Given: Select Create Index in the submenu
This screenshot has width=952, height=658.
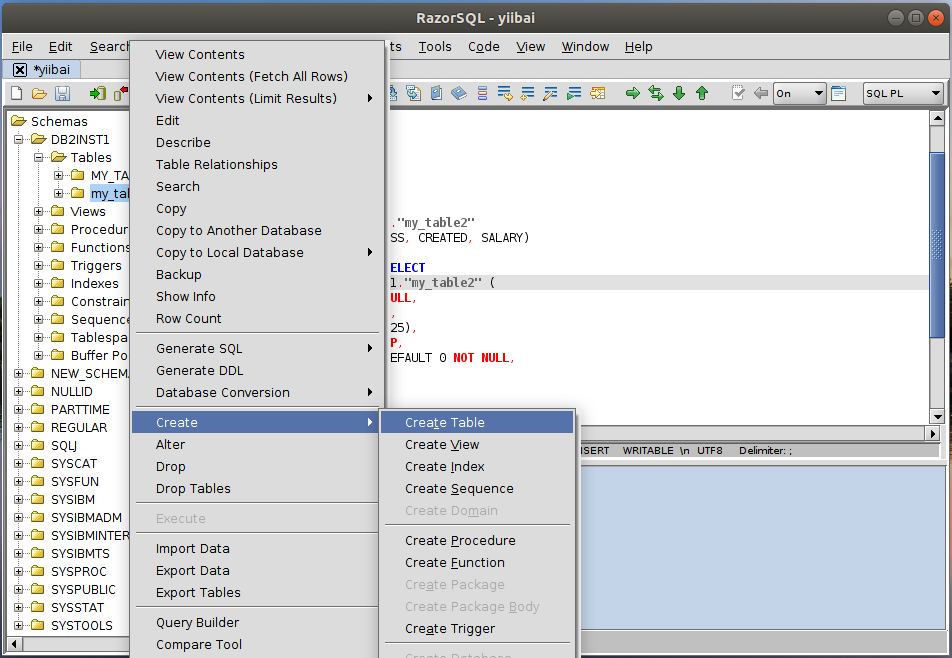Looking at the screenshot, I should pyautogui.click(x=444, y=466).
